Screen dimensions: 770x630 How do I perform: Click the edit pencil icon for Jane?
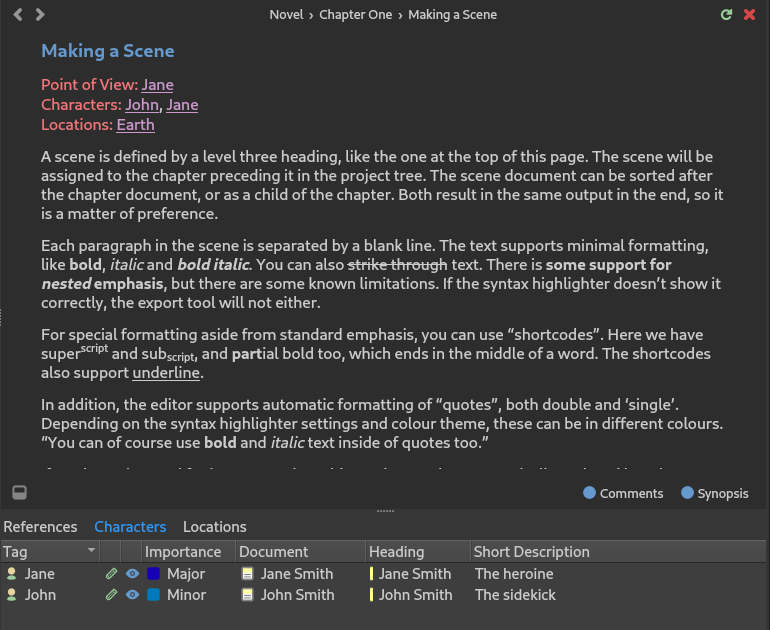click(x=111, y=574)
